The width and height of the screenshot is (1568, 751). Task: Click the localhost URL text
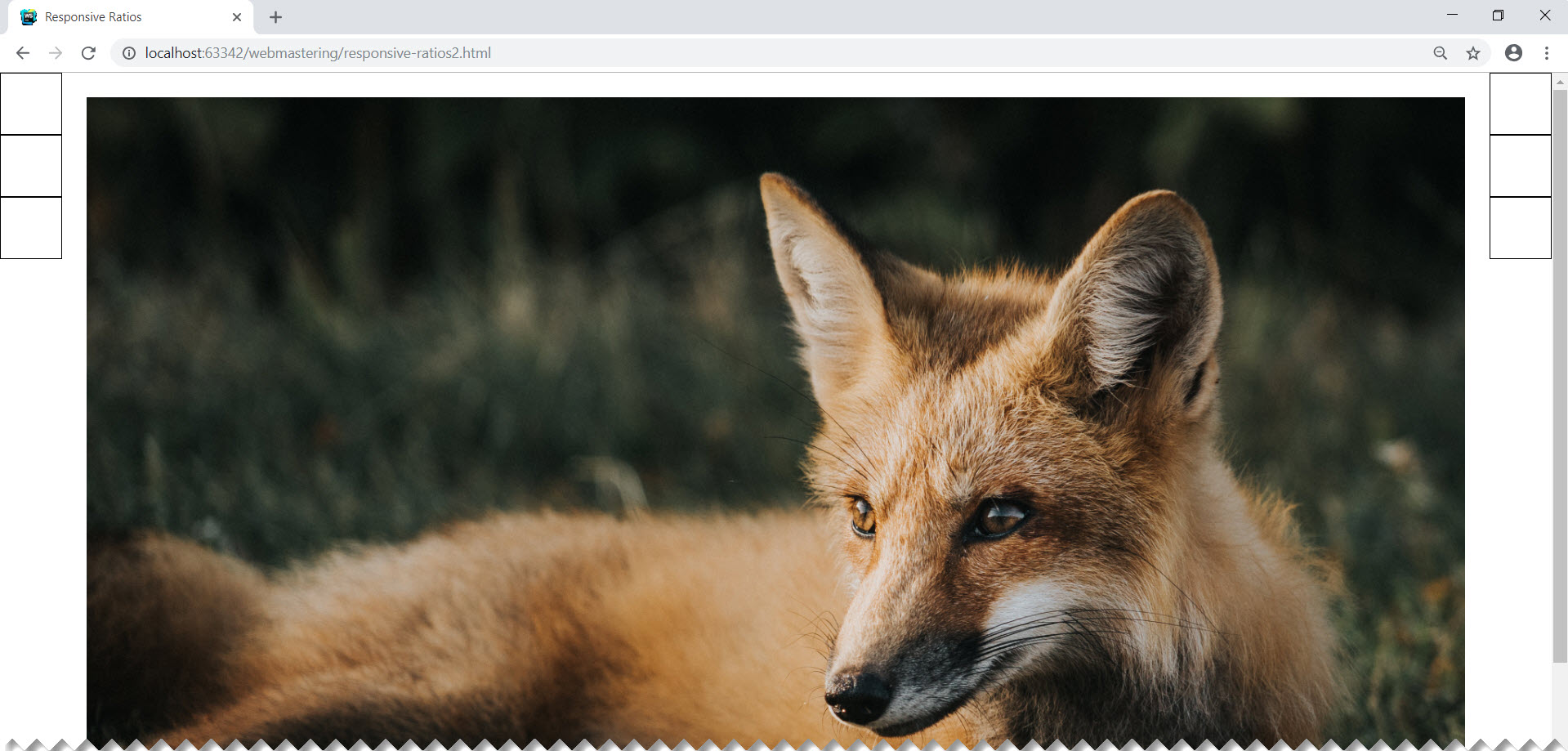click(317, 53)
